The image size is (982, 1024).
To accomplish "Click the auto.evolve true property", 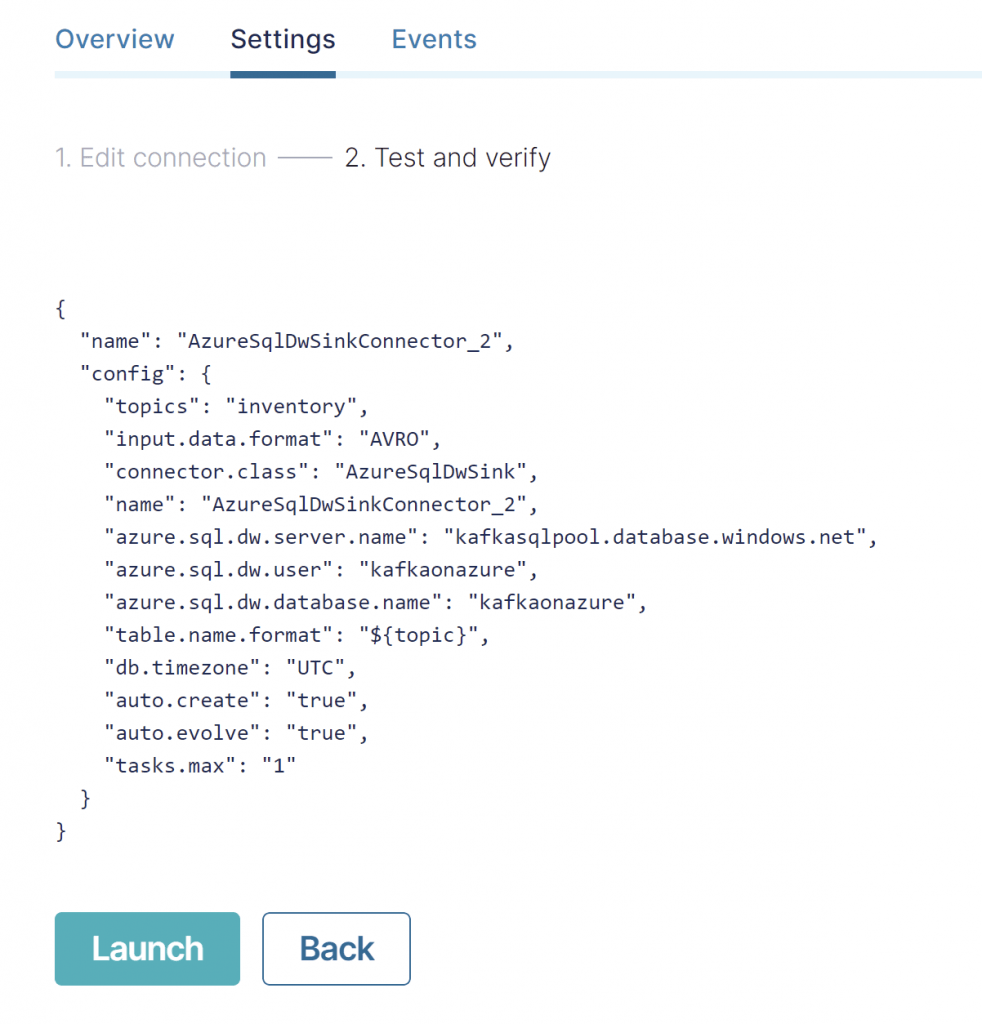I will click(x=235, y=732).
